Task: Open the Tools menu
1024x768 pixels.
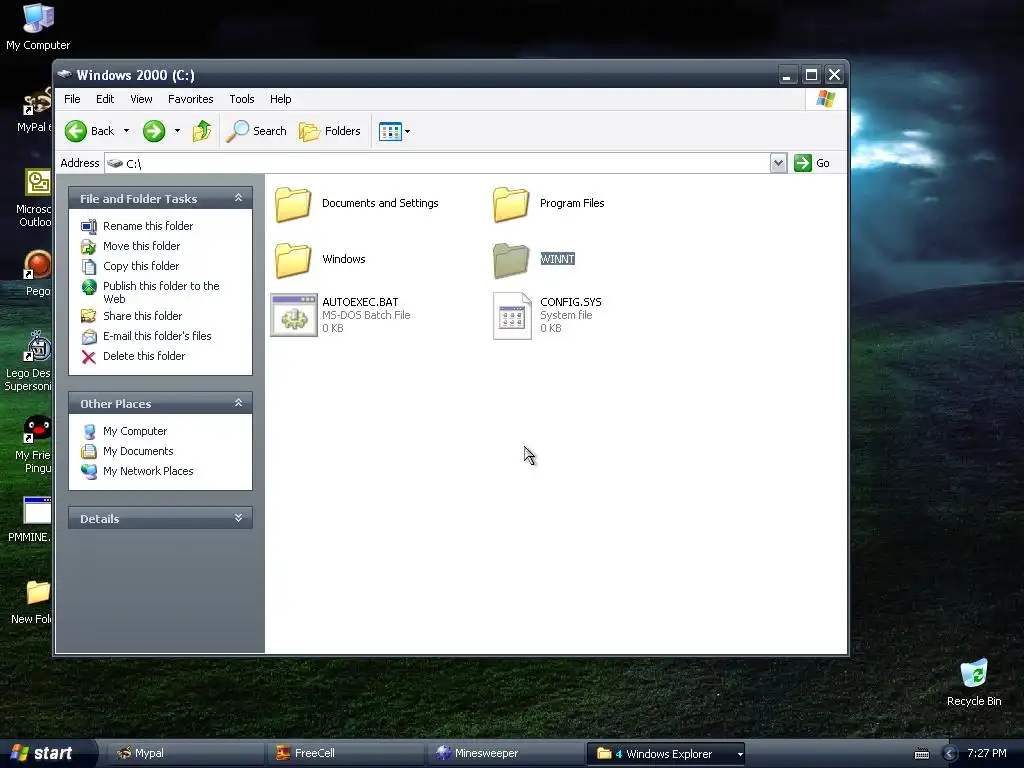Action: coord(242,99)
